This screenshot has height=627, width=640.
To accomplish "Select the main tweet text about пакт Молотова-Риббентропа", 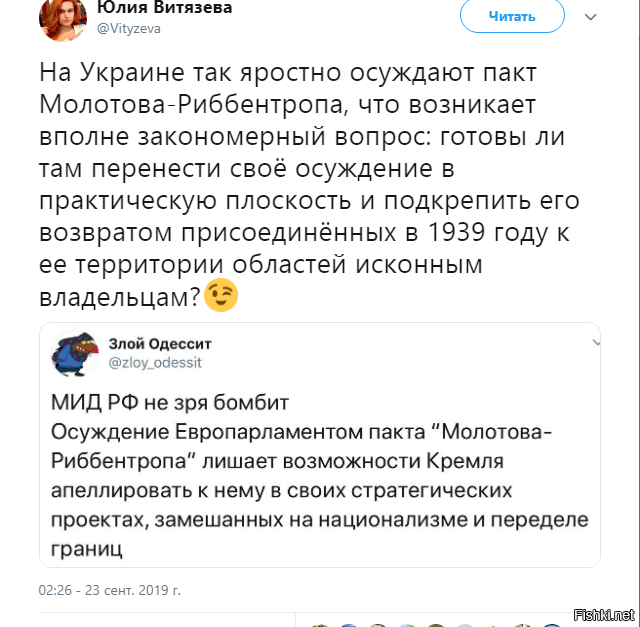I will pos(309,184).
